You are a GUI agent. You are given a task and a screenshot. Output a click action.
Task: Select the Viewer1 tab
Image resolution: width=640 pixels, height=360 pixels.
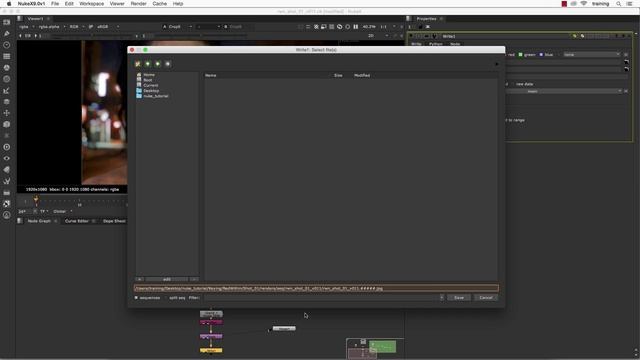pyautogui.click(x=35, y=19)
